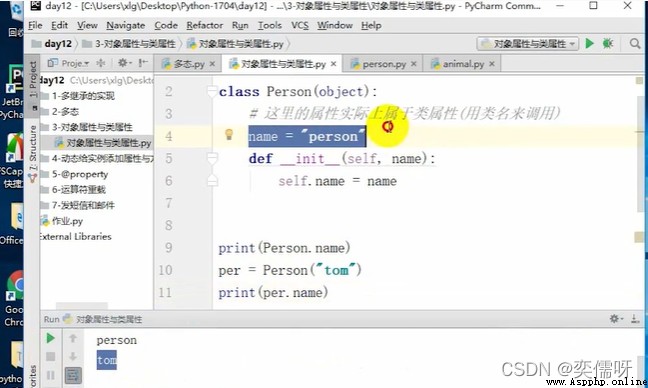The image size is (648, 388).
Task: Click up arrow in Run panel toolbar
Action: click(73, 338)
